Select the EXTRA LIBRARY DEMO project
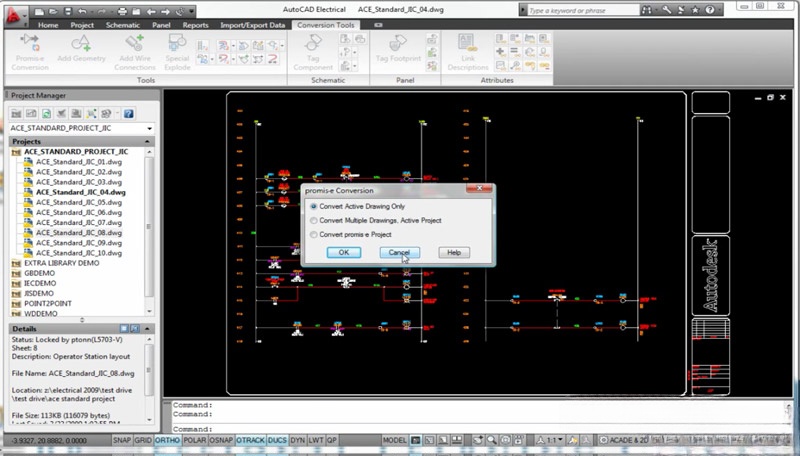 [61, 263]
